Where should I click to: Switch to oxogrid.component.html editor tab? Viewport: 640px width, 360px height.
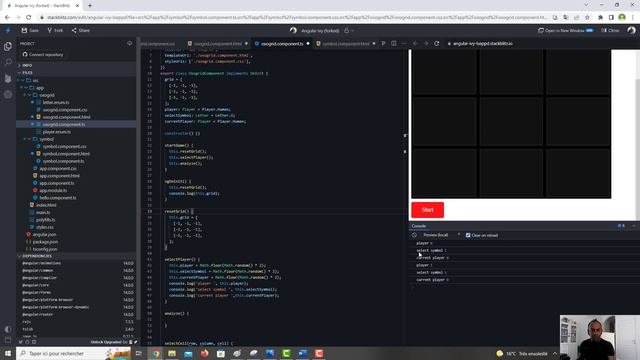(x=218, y=44)
